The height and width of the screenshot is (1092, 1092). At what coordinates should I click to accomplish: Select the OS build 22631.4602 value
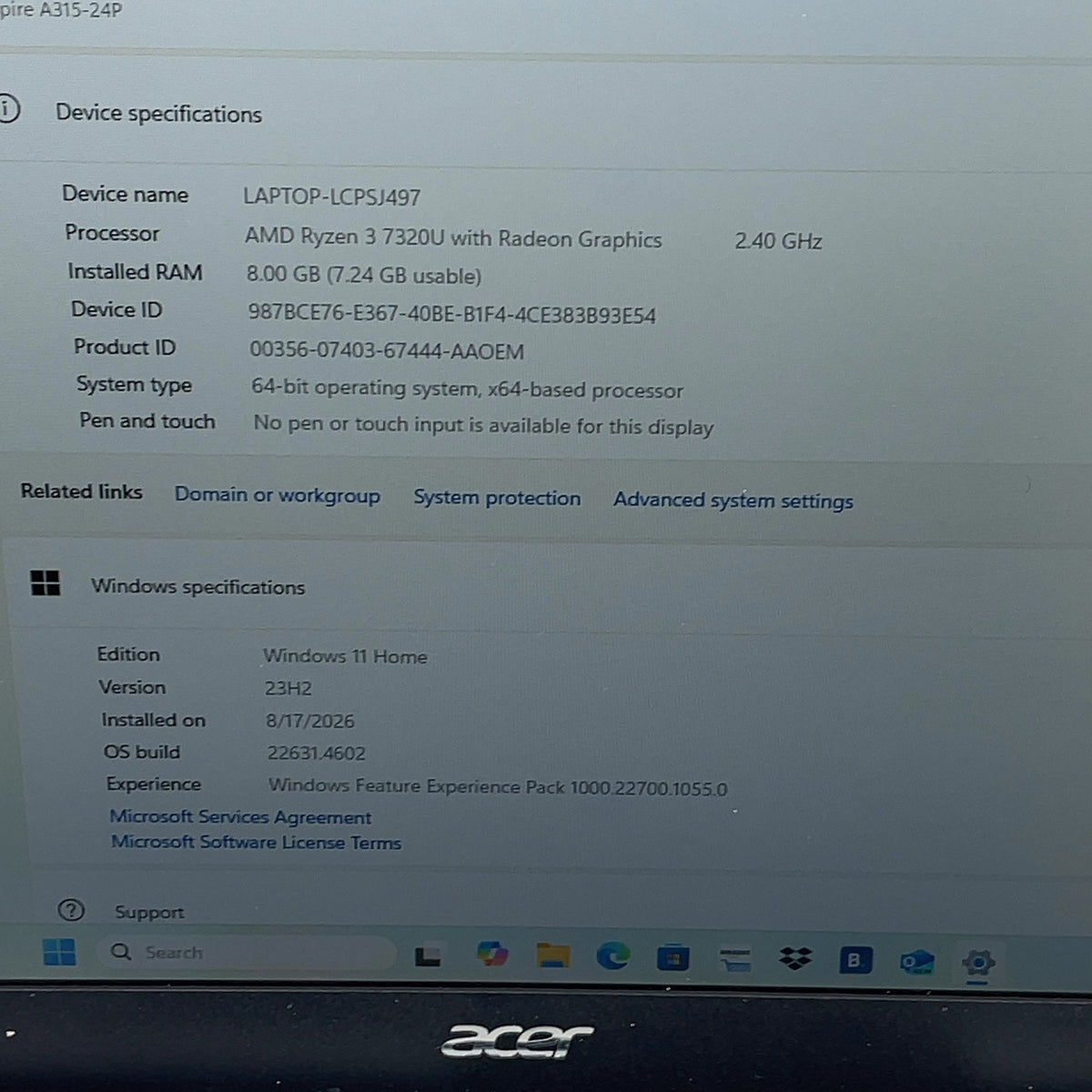[316, 753]
